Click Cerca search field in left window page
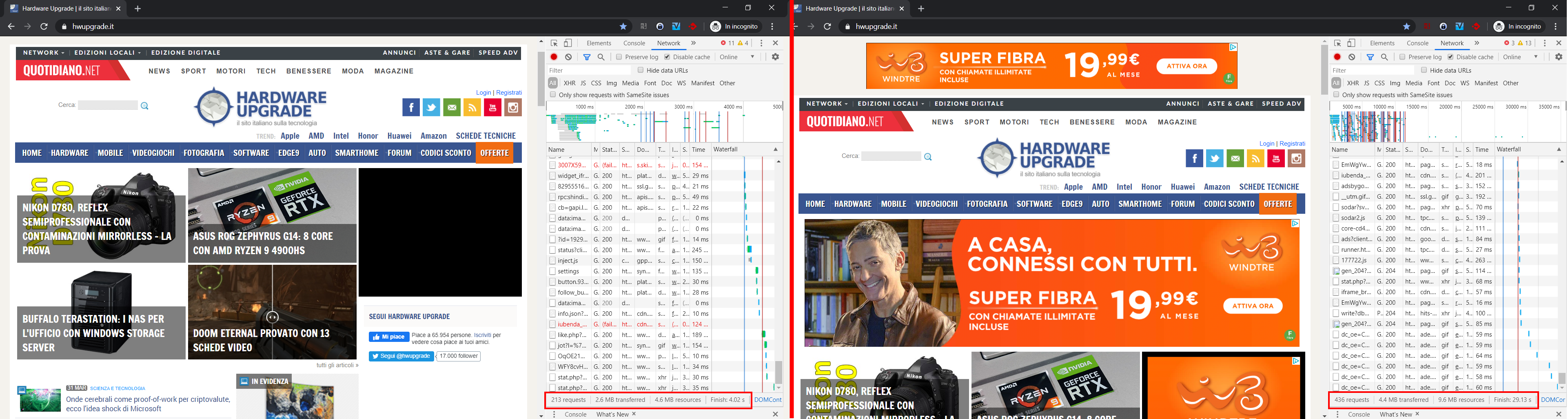1568x419 pixels. [x=109, y=105]
